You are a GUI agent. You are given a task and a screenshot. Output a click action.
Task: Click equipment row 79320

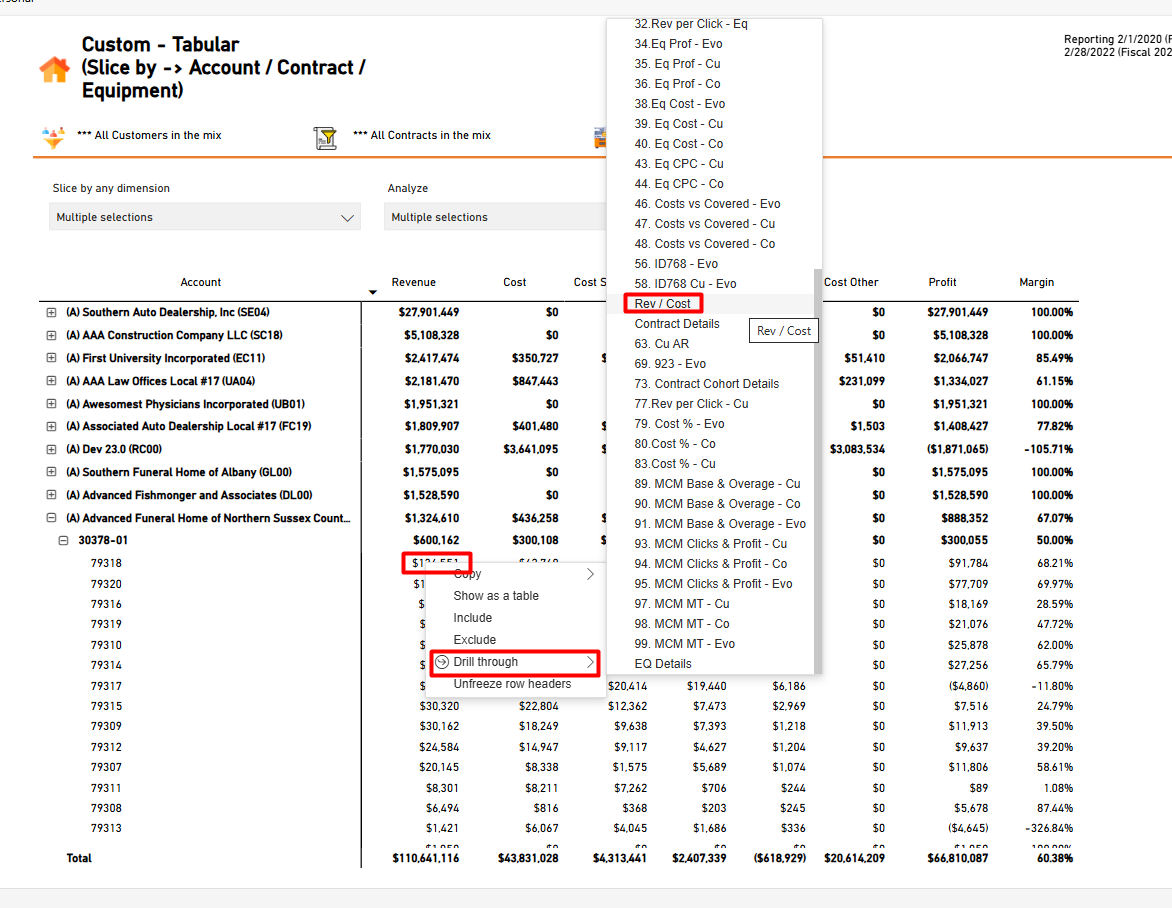(106, 584)
